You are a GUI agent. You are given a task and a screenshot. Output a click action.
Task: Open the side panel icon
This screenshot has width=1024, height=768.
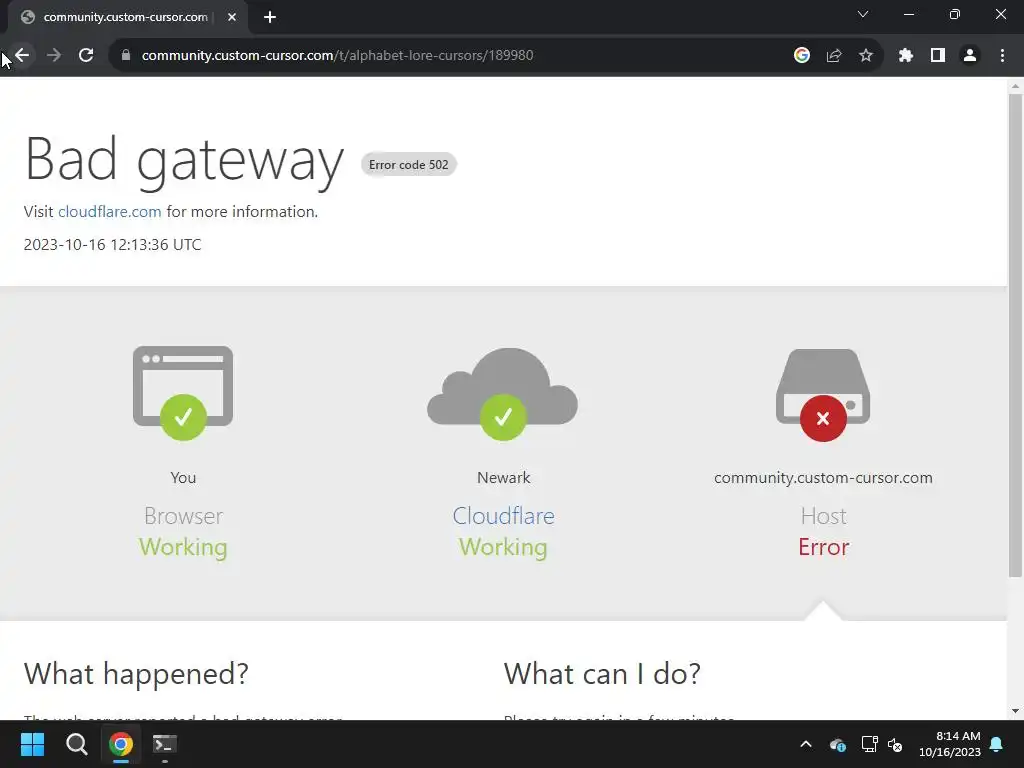coord(938,56)
